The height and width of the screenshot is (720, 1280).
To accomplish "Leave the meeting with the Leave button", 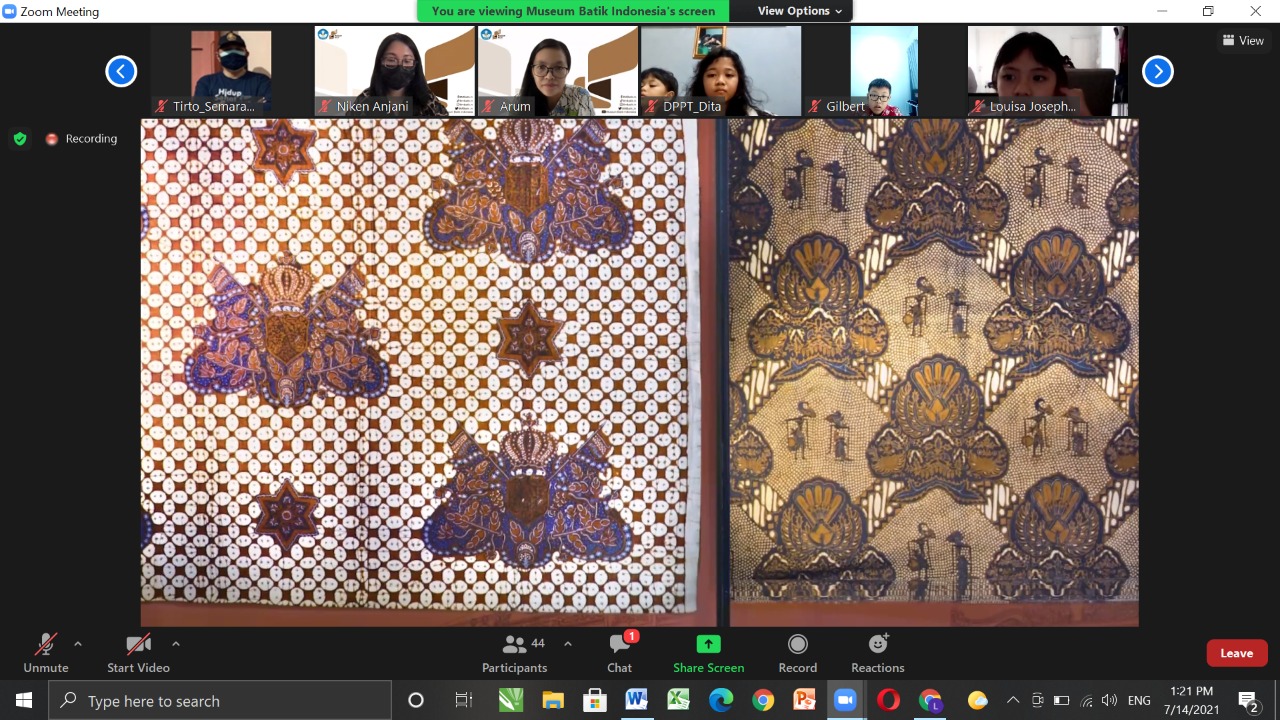I will tap(1236, 652).
